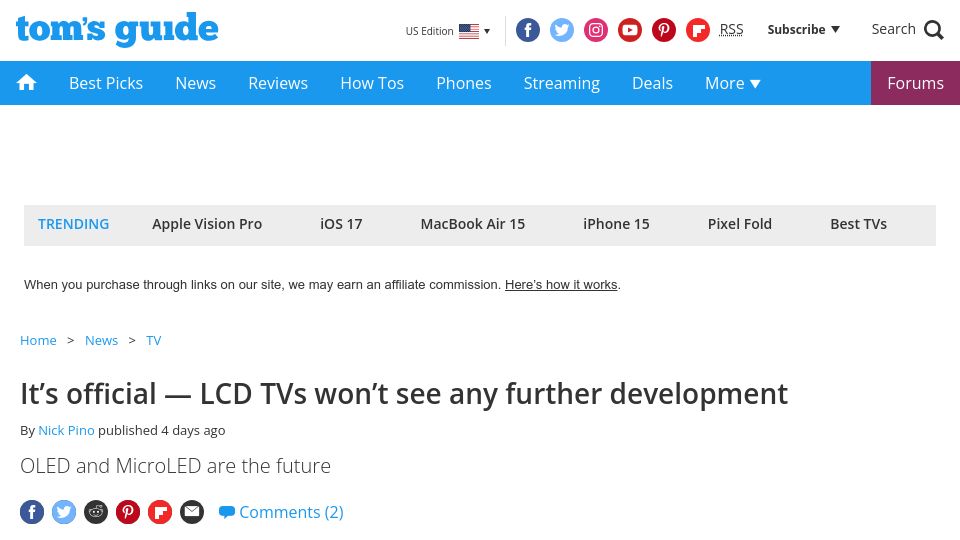Open author Nick Pino's profile
This screenshot has width=960, height=540.
tap(66, 430)
